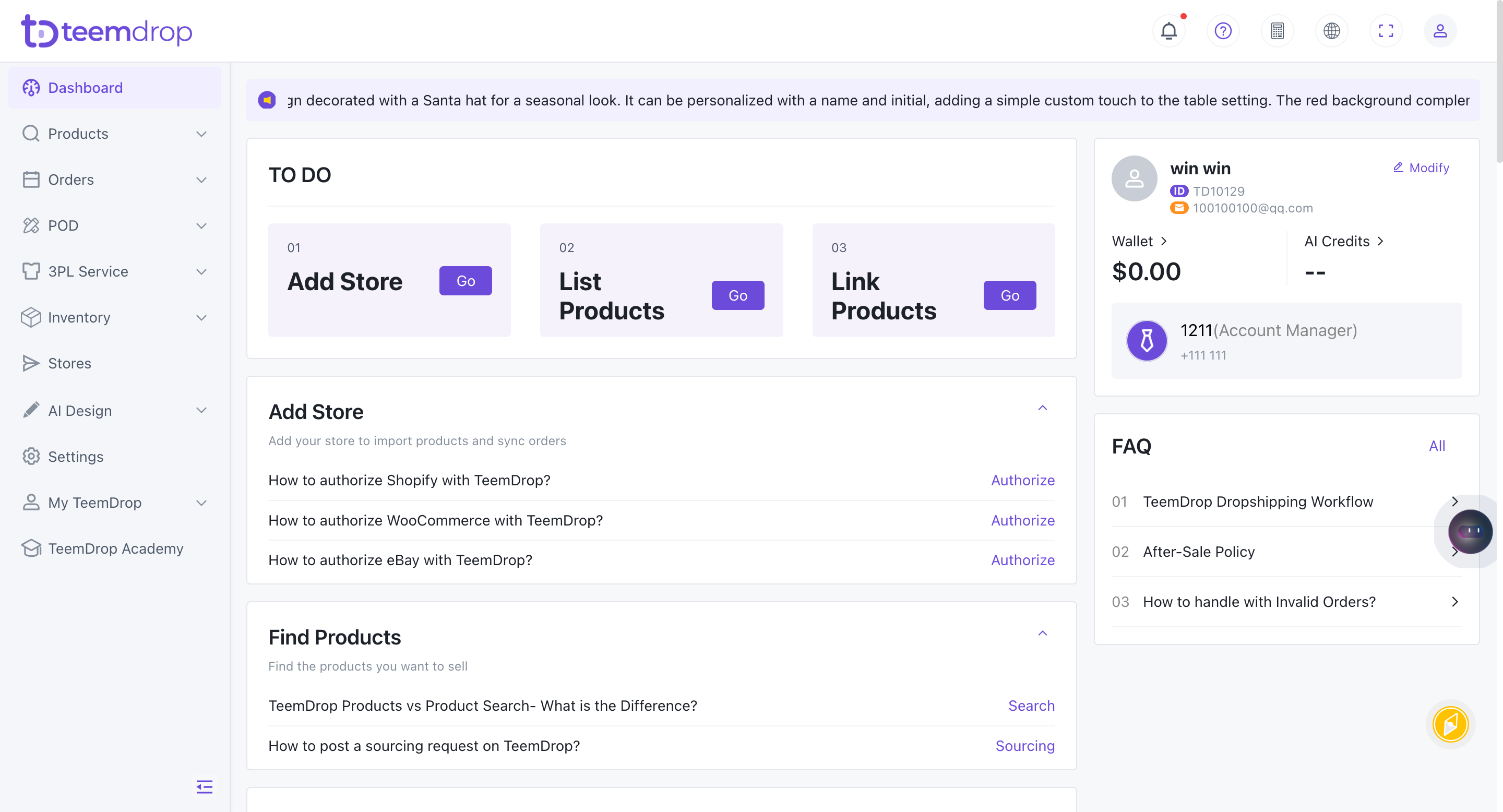Open the TeemDrop Academy menu item
This screenshot has height=812, width=1503.
[x=115, y=548]
